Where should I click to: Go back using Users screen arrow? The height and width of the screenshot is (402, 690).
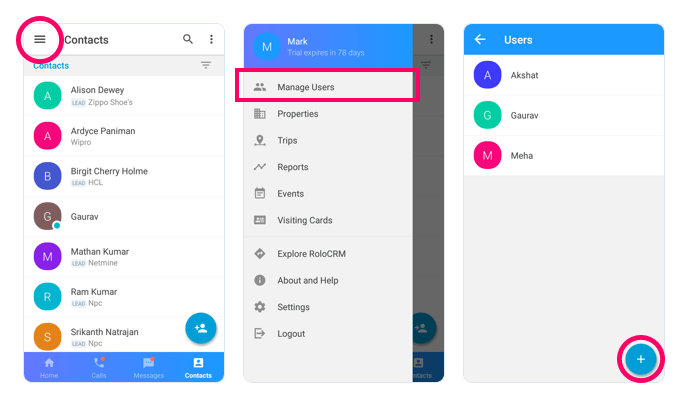click(x=480, y=40)
